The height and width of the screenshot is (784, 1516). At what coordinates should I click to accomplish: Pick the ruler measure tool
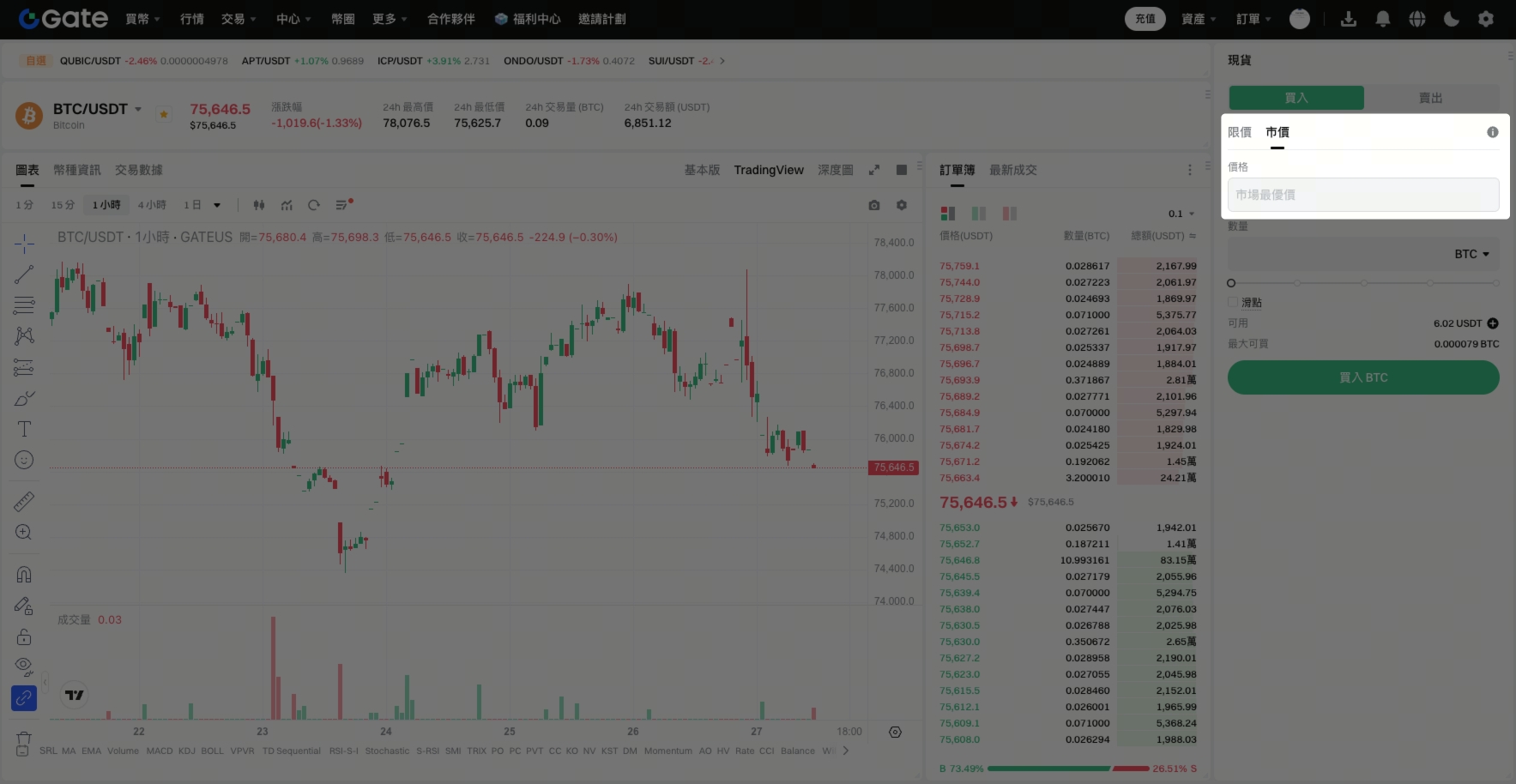24,501
